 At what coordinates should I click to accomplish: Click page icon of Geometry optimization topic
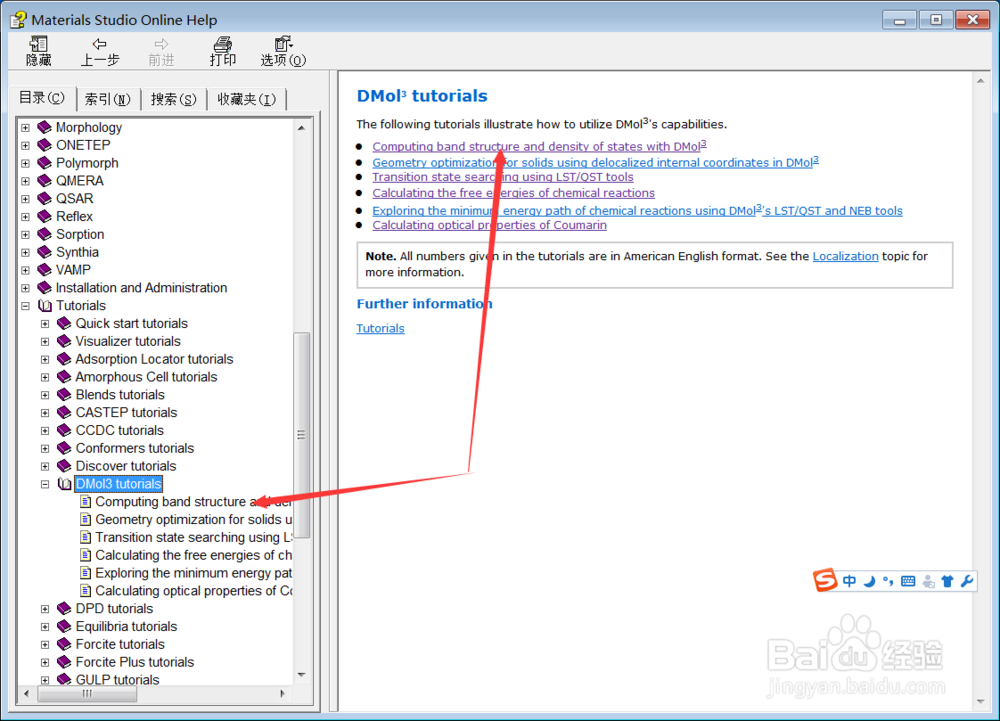pos(85,520)
